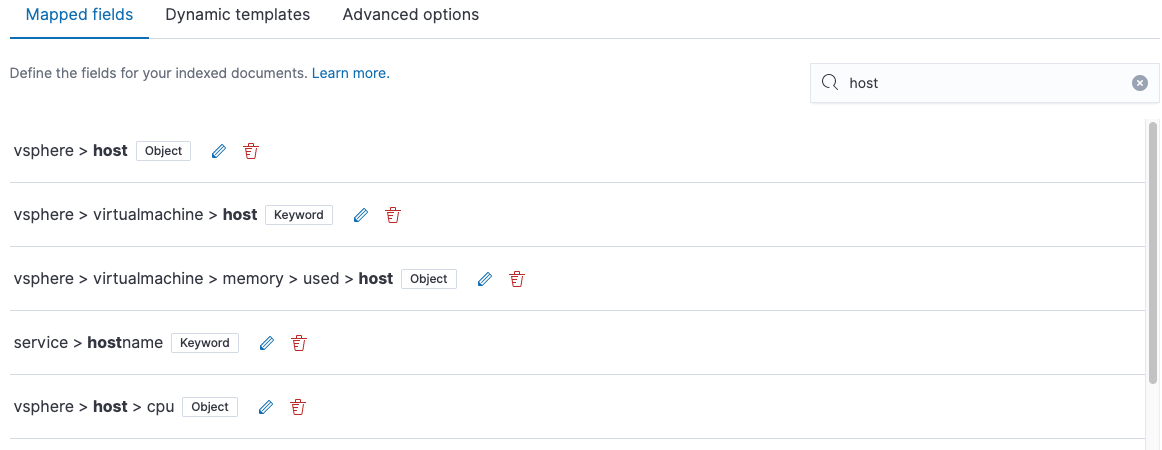Delete the vsphere > host > cpu field
This screenshot has width=1162, height=450.
pos(298,407)
